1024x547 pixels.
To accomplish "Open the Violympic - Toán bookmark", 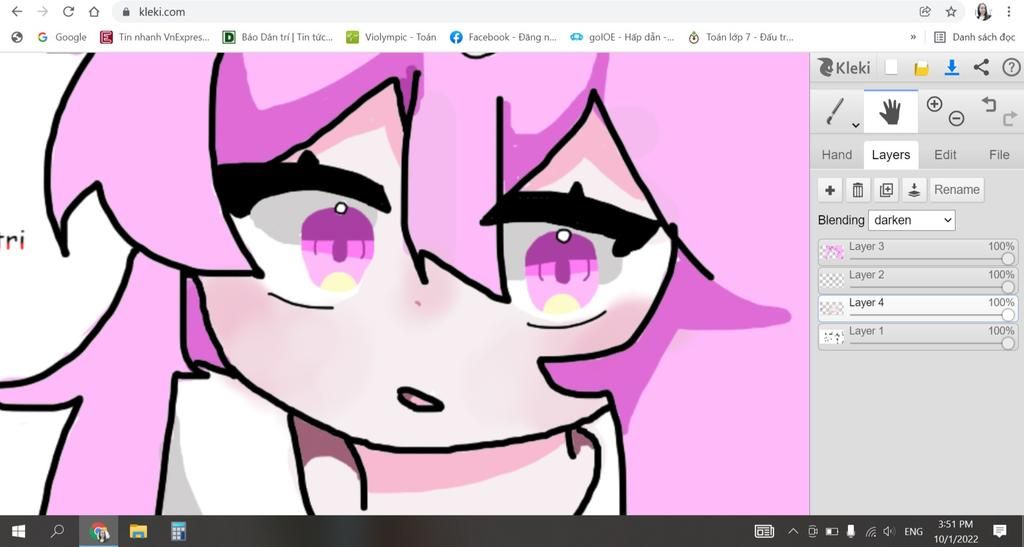I will (x=391, y=37).
